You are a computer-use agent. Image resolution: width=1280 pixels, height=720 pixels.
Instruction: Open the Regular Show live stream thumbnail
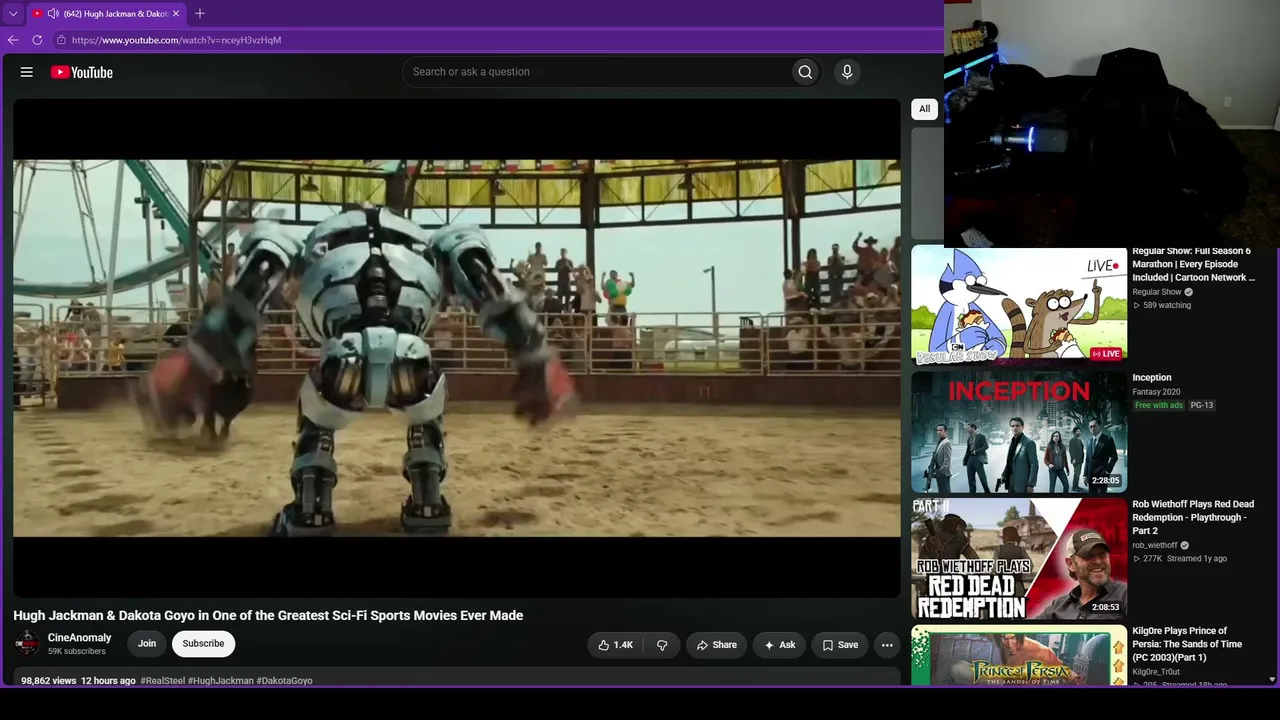pyautogui.click(x=1019, y=306)
